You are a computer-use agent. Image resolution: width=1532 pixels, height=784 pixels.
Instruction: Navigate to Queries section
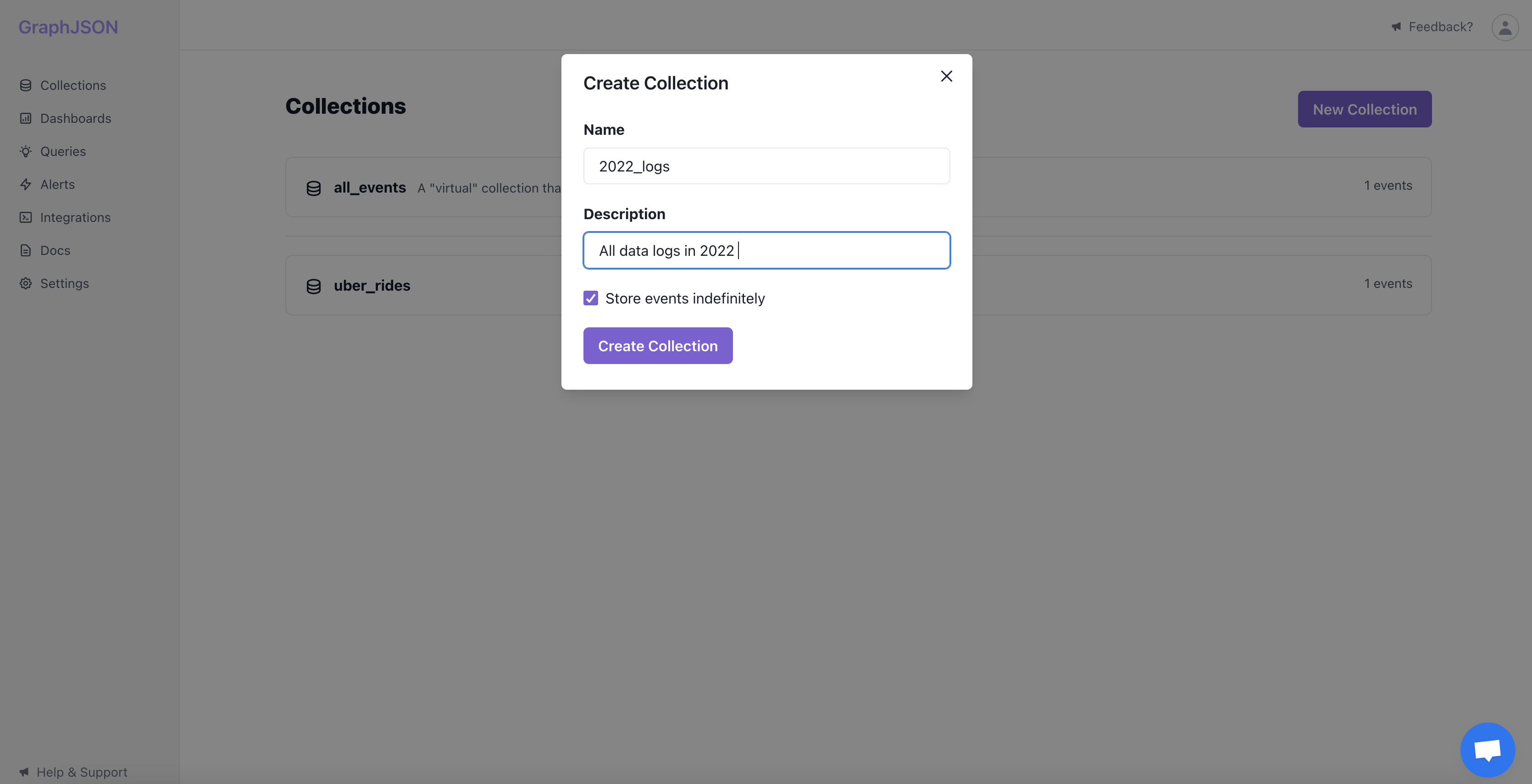(63, 151)
